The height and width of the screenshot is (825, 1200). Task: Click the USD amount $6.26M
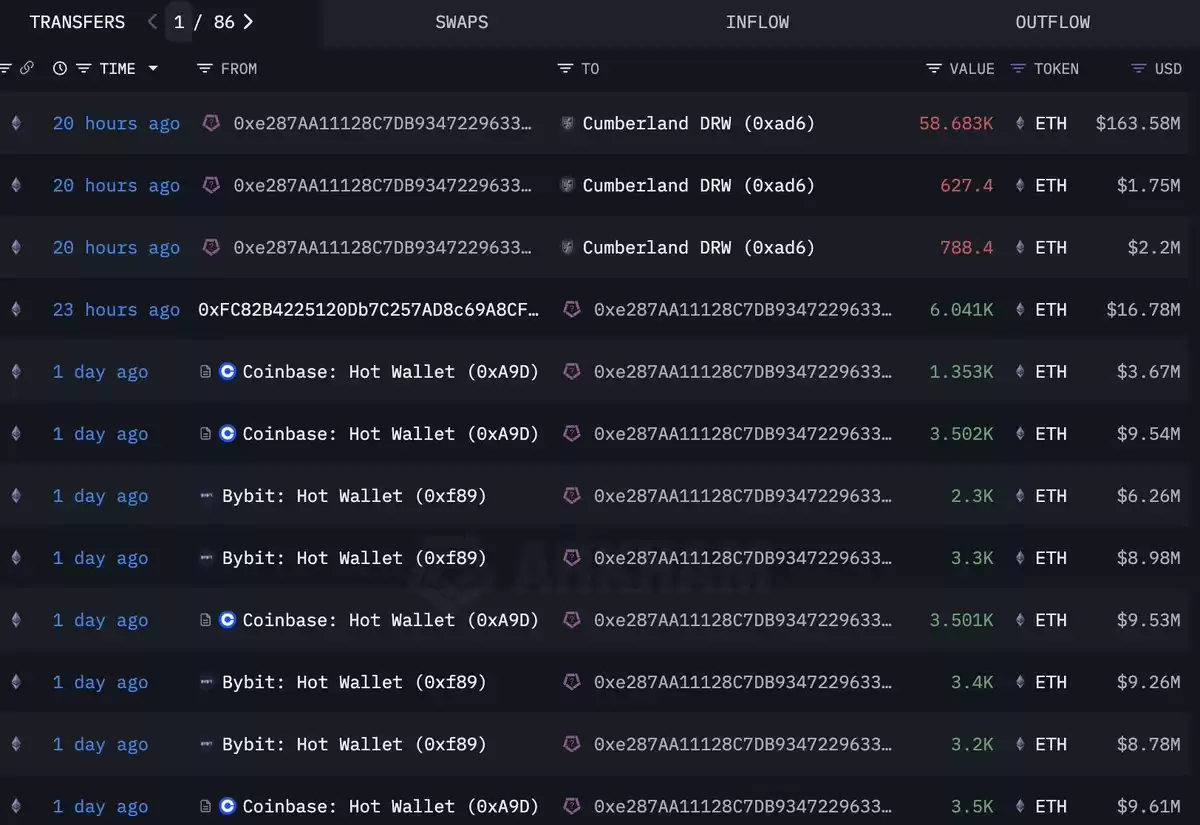(1149, 496)
